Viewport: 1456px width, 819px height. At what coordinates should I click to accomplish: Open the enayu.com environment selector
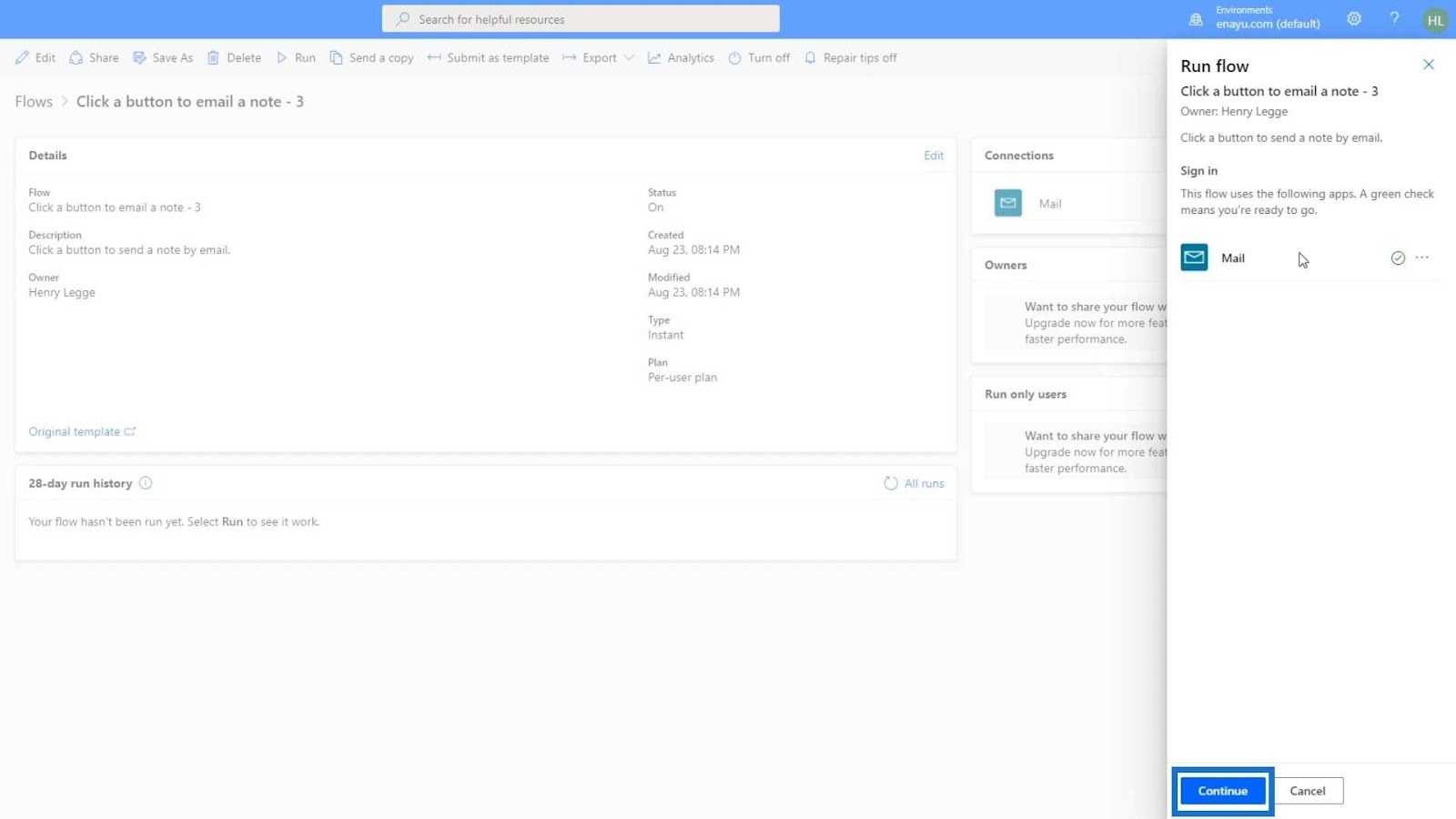[x=1268, y=24]
